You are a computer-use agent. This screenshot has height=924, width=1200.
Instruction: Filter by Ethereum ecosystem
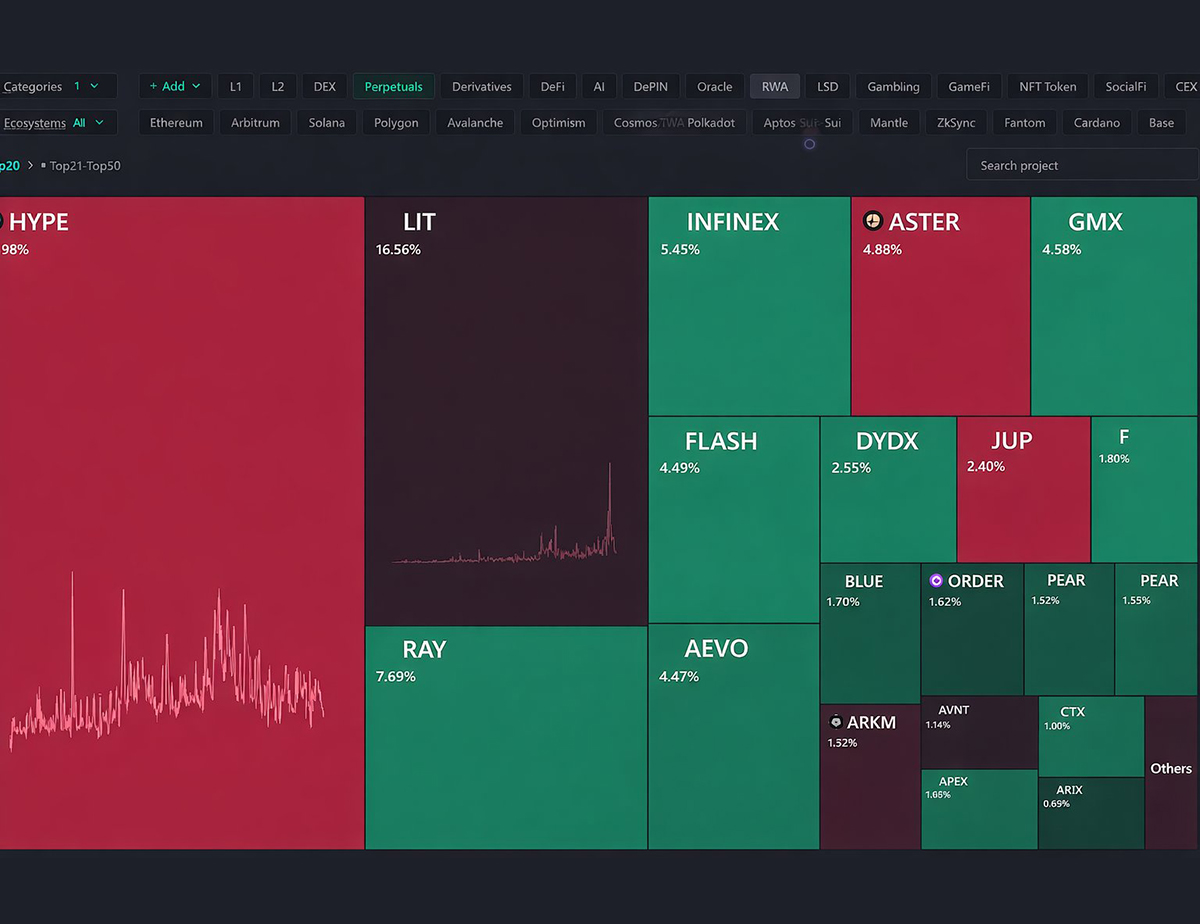tap(176, 123)
